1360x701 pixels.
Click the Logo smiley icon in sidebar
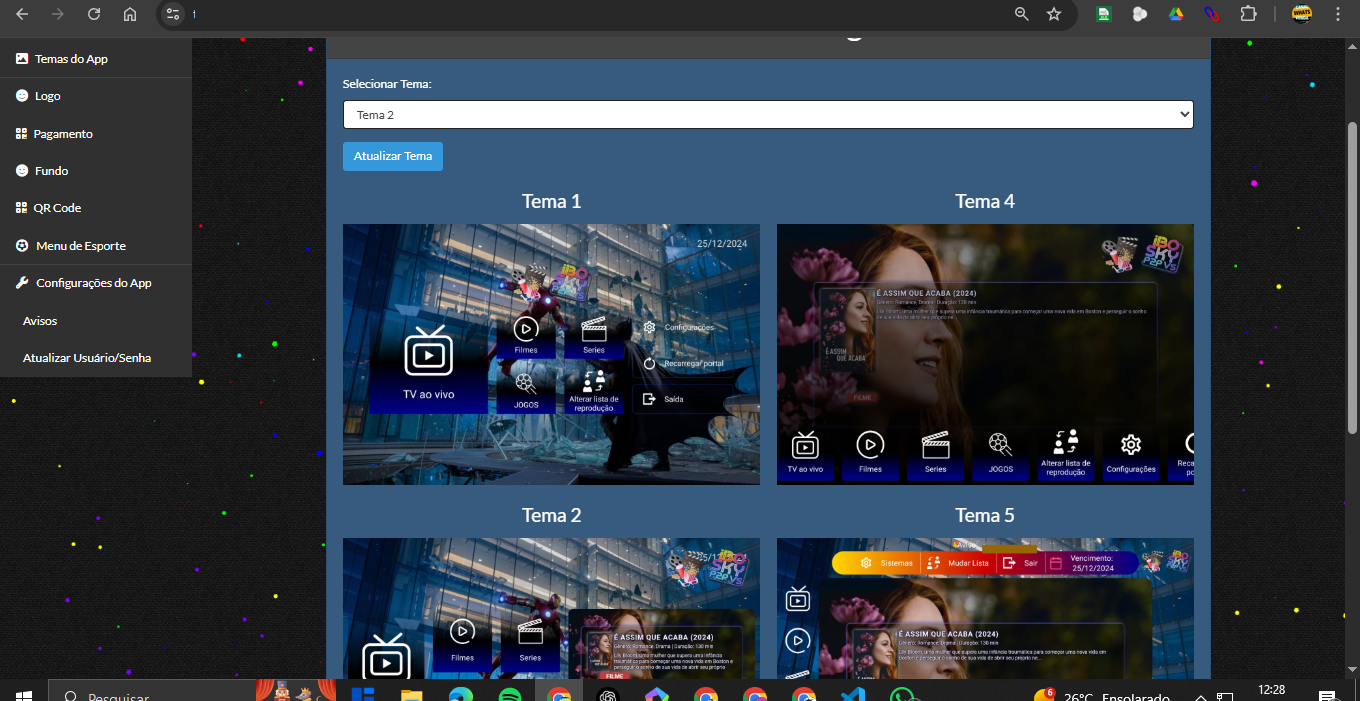tap(22, 95)
